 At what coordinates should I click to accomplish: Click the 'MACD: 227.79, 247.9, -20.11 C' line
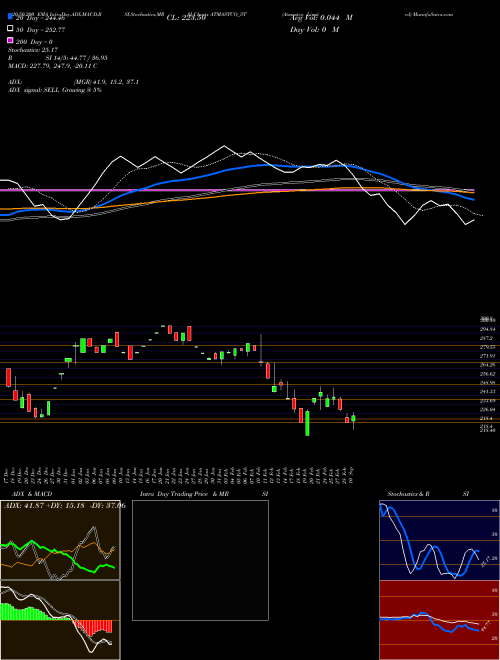[53, 66]
